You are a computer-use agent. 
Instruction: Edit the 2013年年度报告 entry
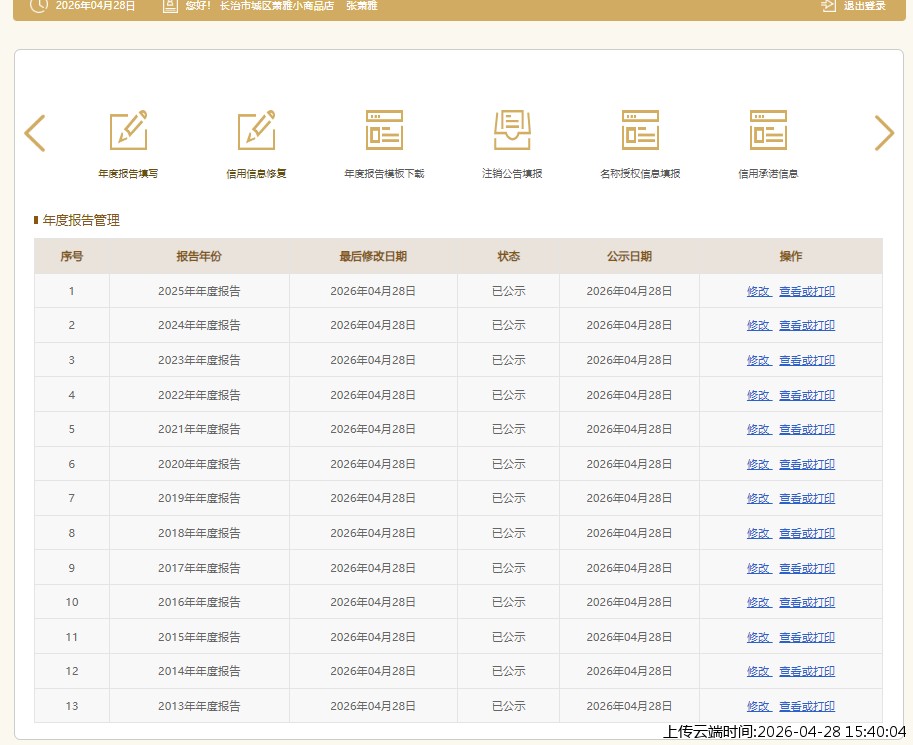click(758, 706)
